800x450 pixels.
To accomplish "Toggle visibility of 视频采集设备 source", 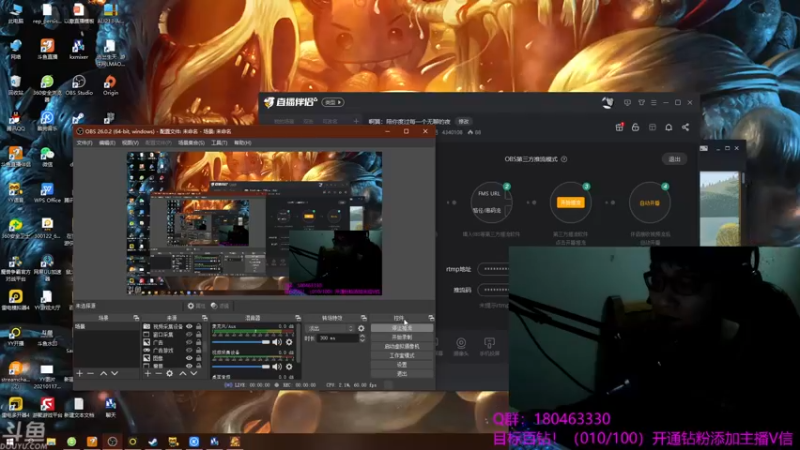I will coord(189,327).
